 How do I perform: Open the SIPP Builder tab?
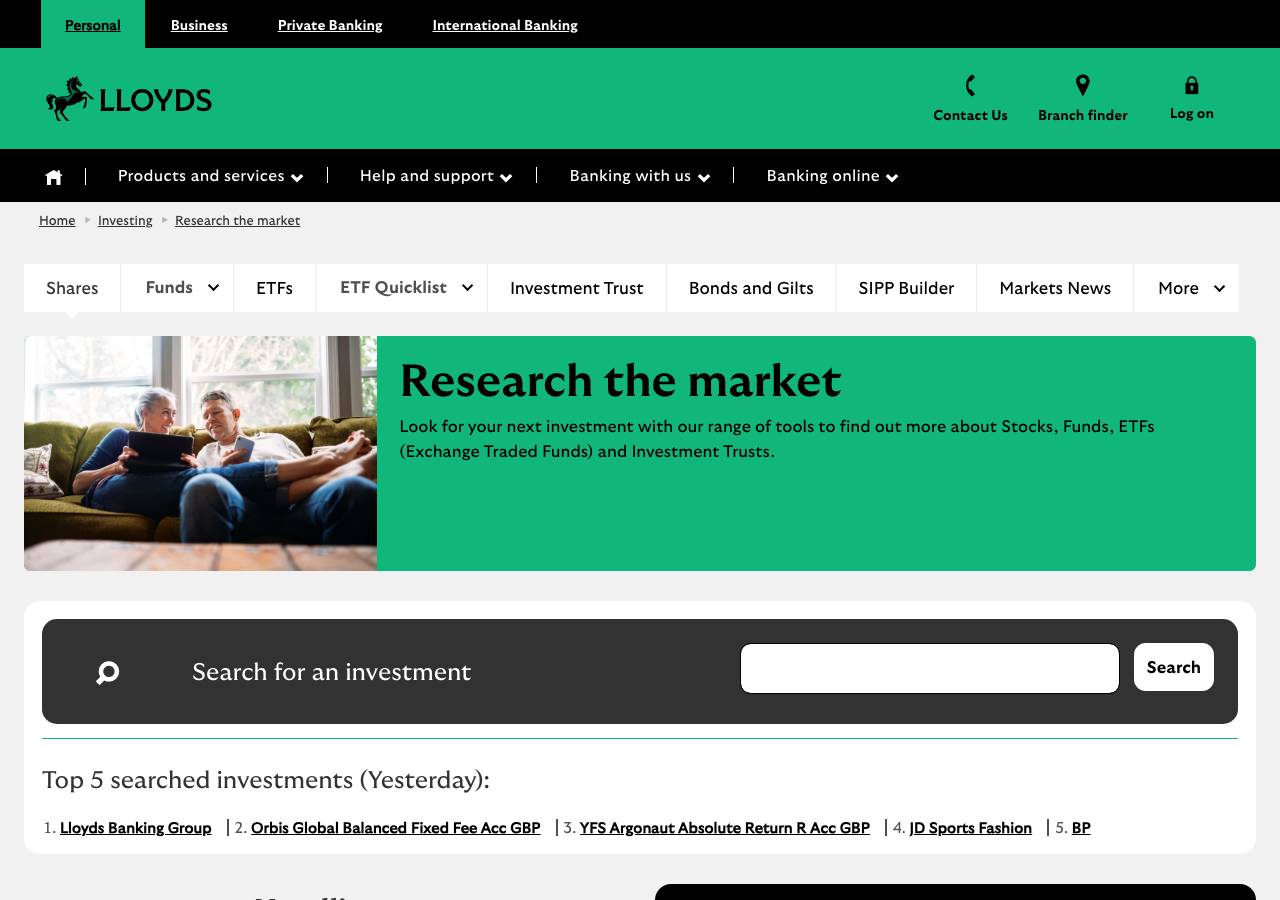pyautogui.click(x=906, y=288)
